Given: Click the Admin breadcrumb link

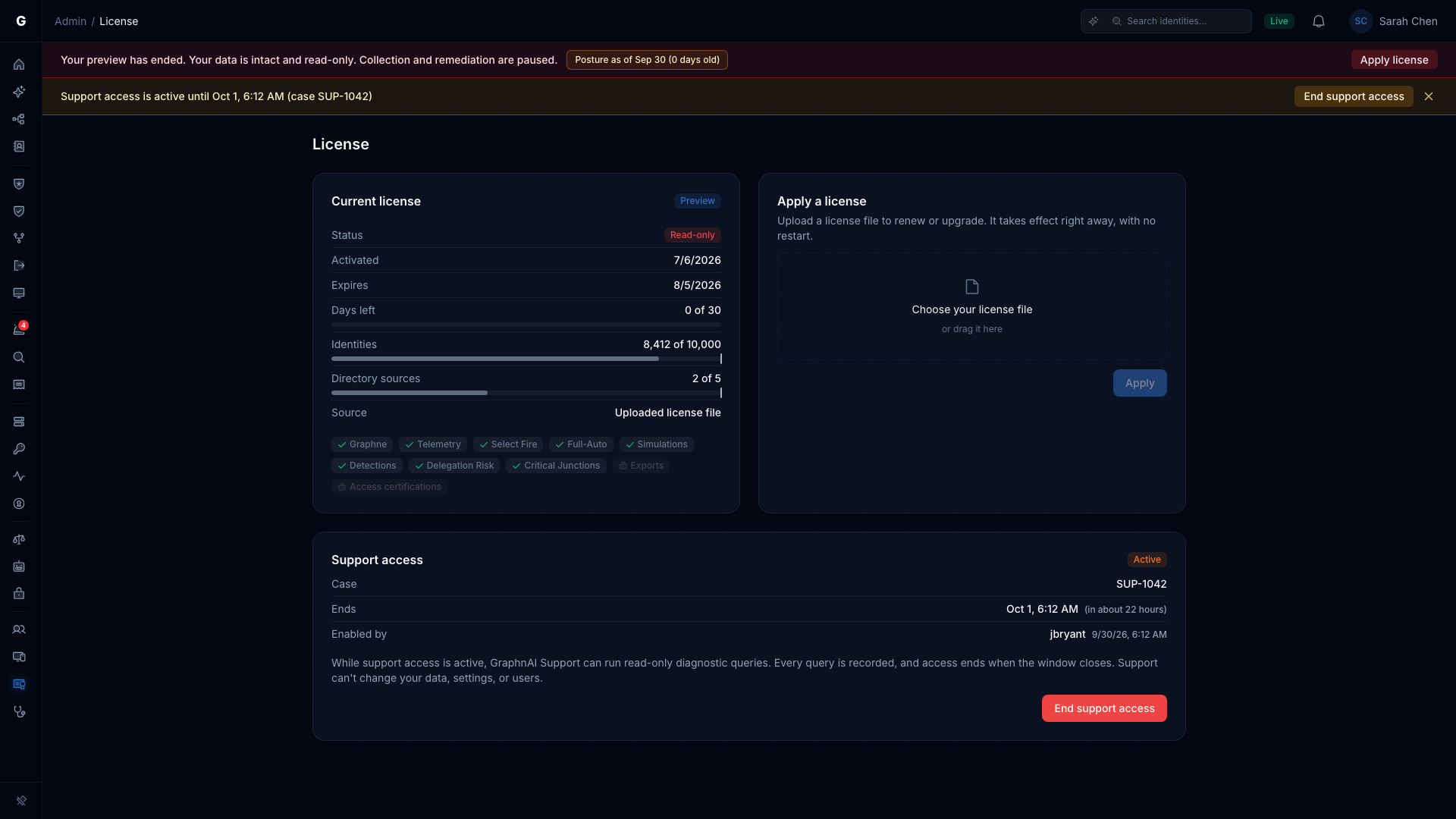Looking at the screenshot, I should click(71, 21).
